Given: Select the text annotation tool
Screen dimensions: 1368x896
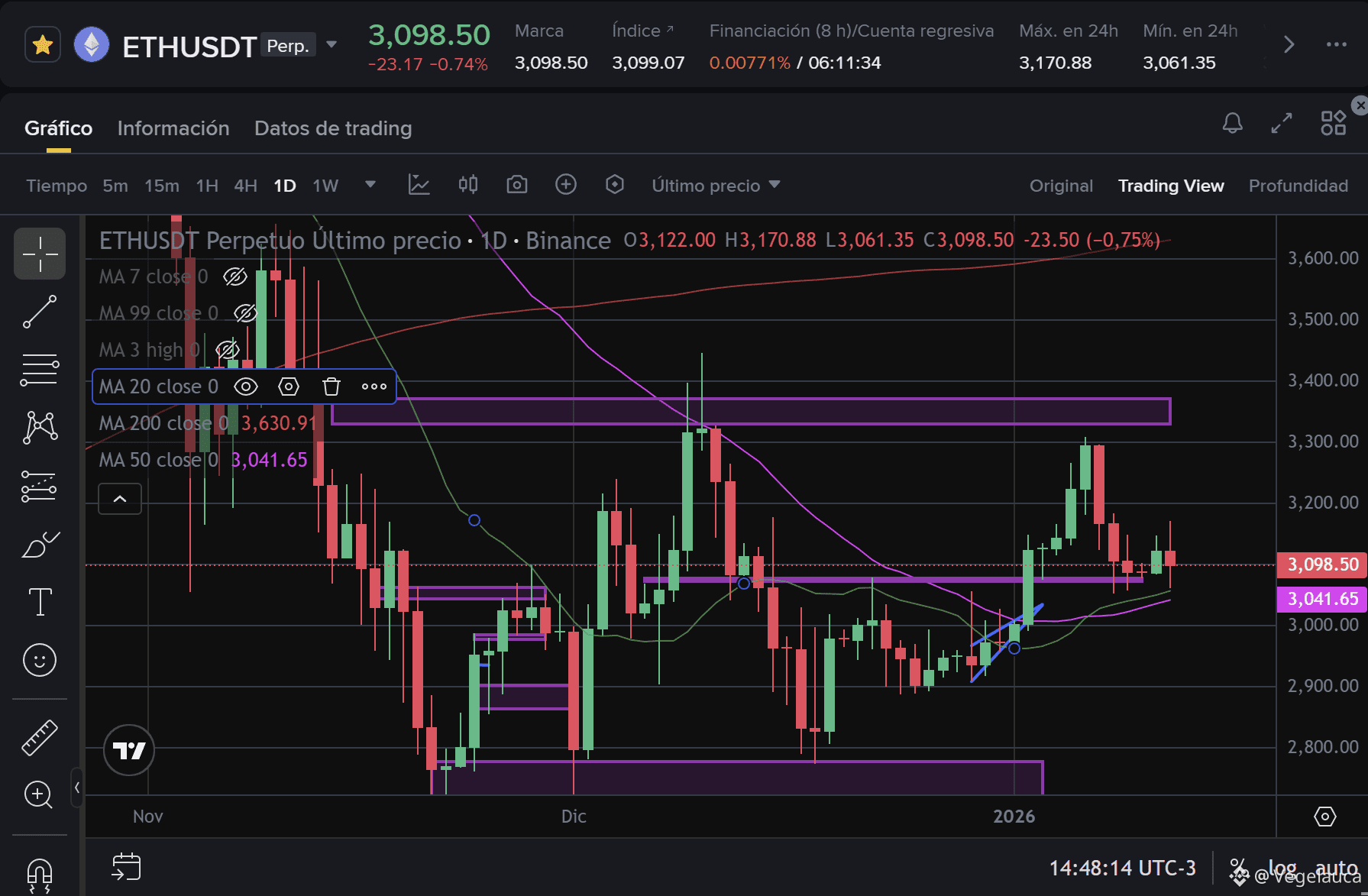Looking at the screenshot, I should (40, 602).
